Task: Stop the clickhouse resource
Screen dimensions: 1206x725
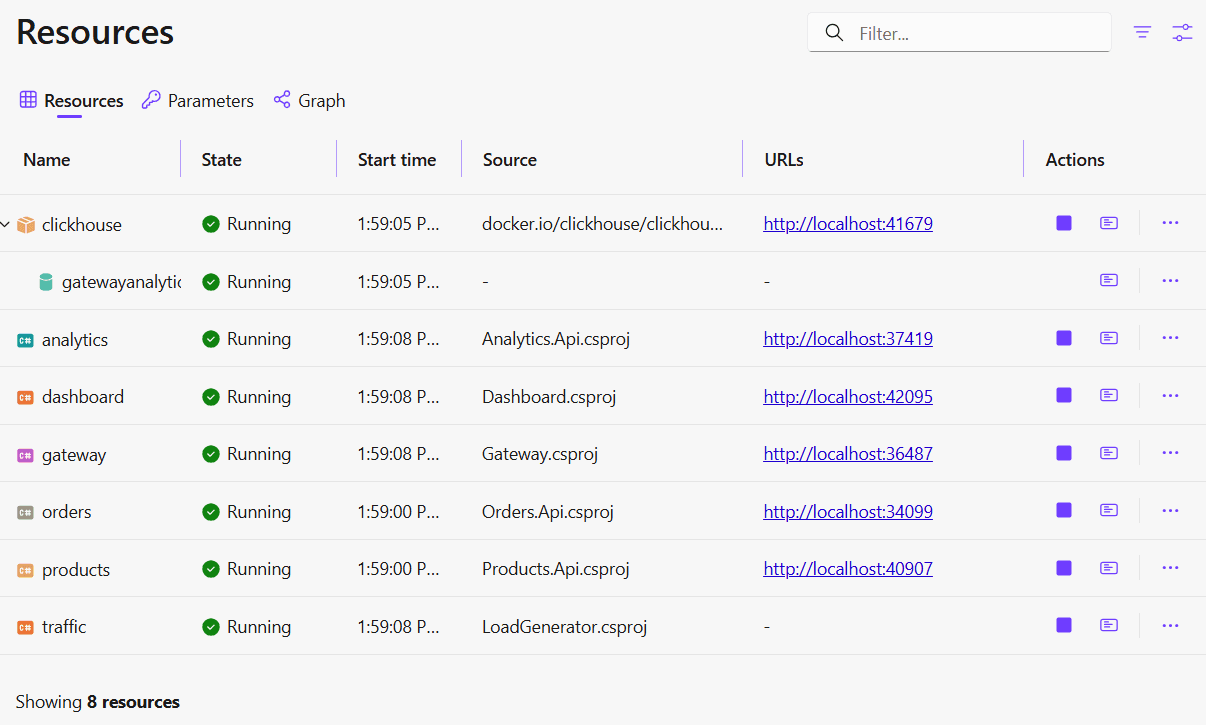Action: [1064, 223]
